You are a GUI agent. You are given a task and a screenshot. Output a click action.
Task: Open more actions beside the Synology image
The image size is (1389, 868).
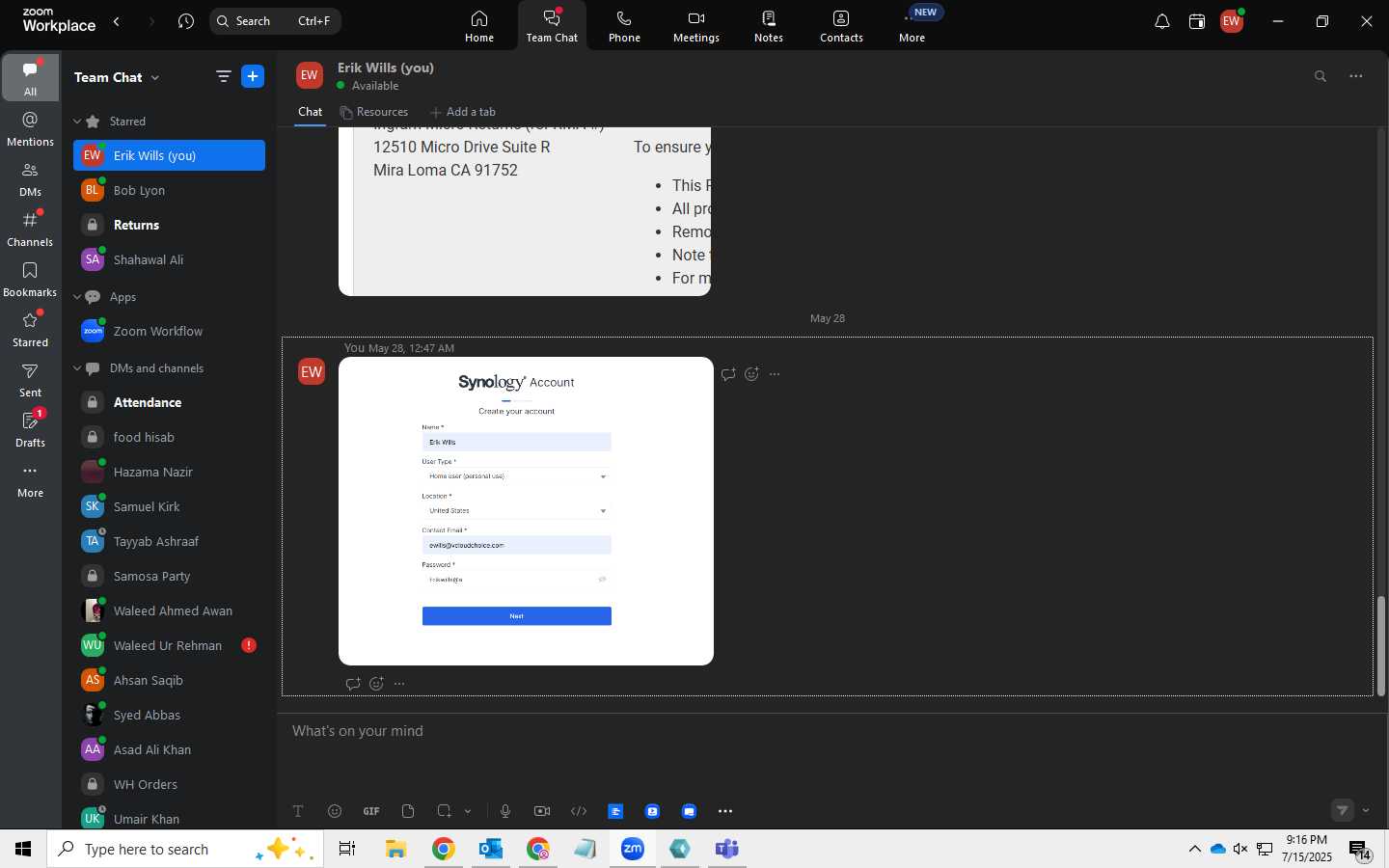point(775,374)
